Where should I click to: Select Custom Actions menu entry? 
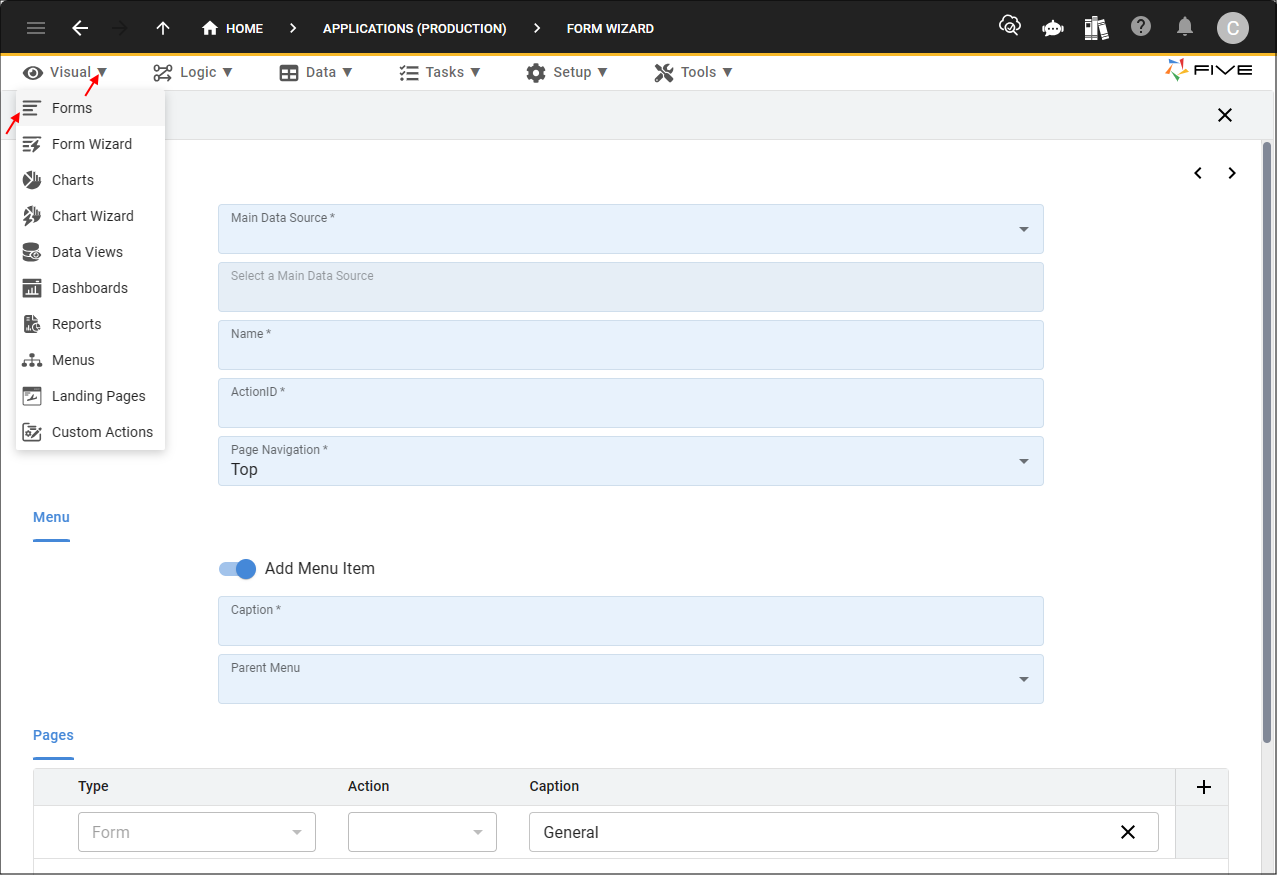[x=90, y=432]
